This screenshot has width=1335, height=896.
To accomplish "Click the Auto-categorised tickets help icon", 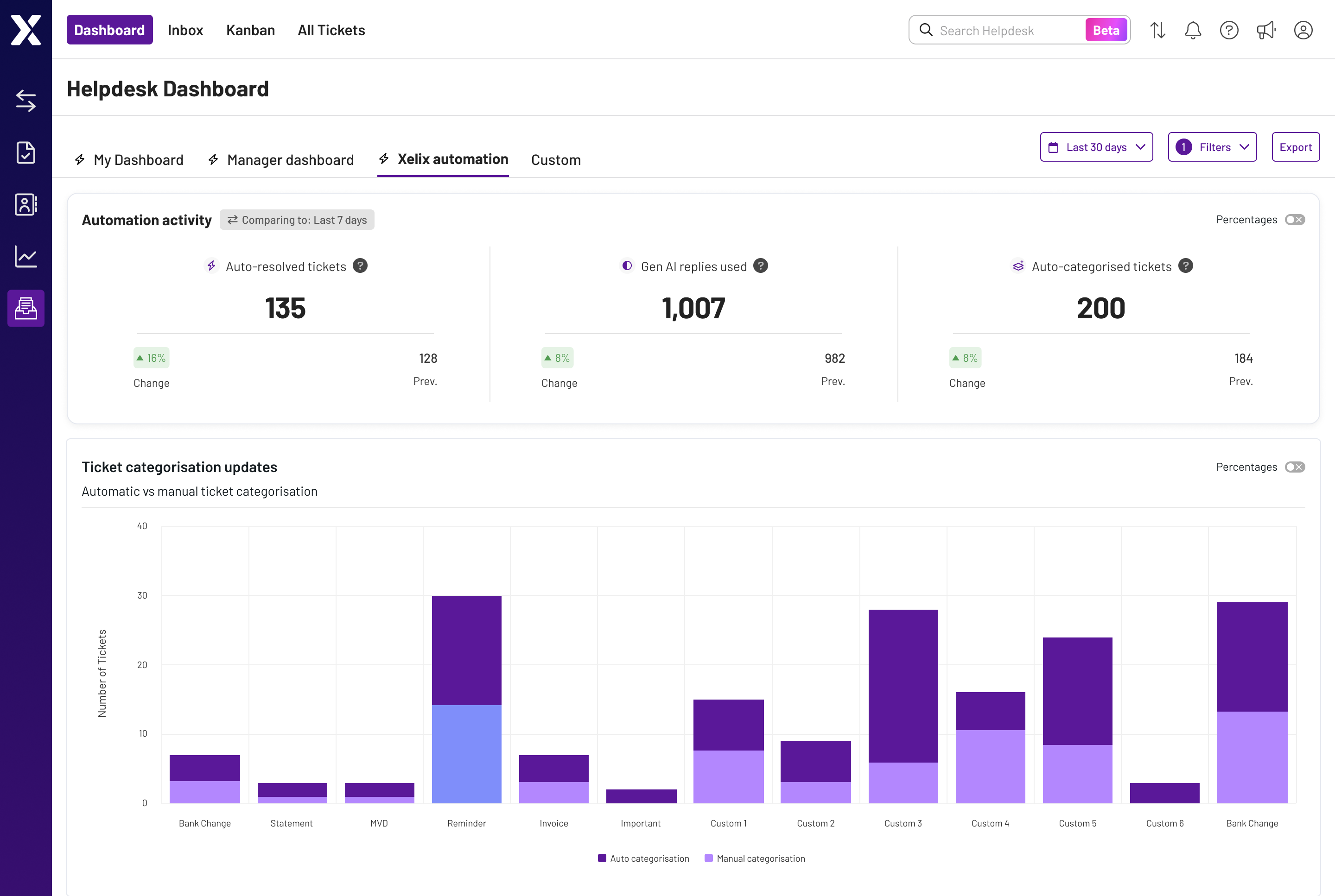I will tap(1186, 266).
